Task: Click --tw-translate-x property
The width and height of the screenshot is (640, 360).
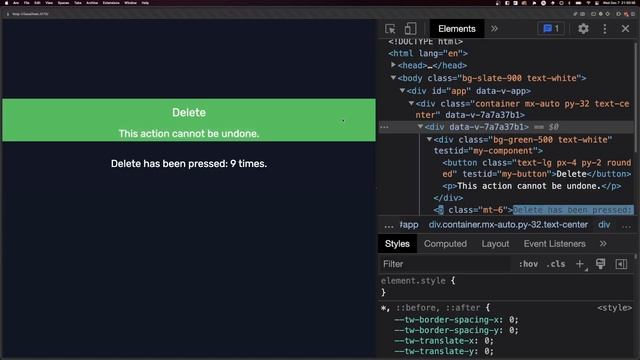Action: pyautogui.click(x=443, y=341)
